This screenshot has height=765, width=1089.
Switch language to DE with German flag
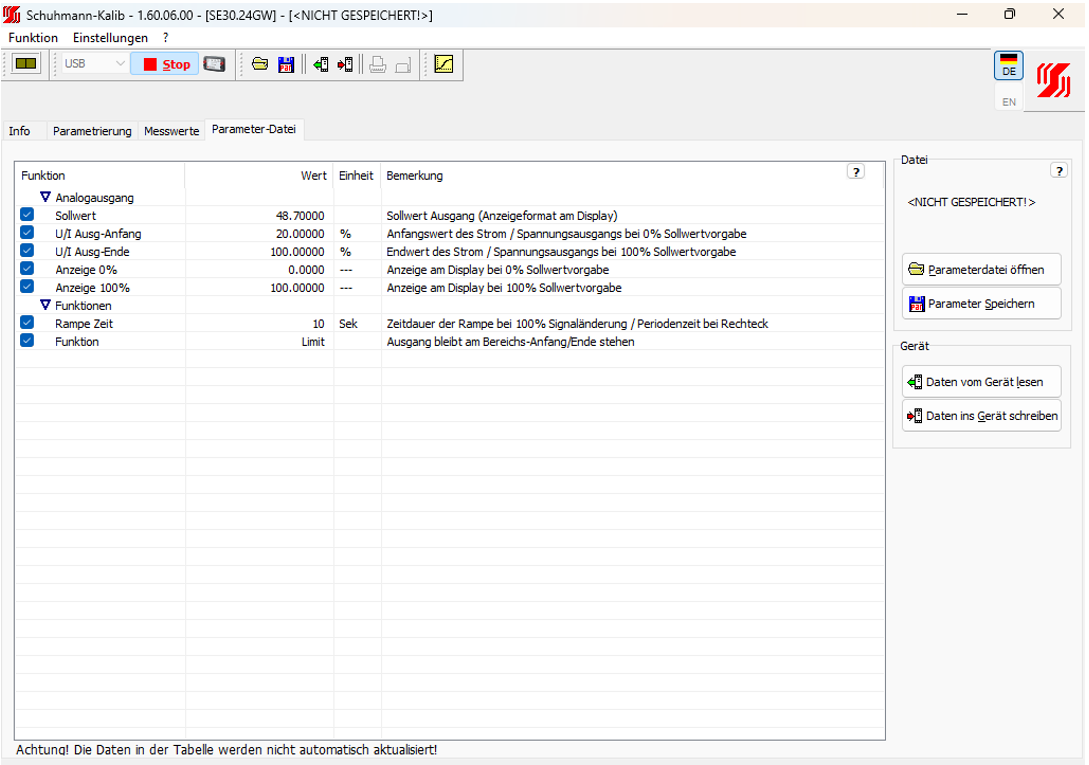[x=1008, y=65]
